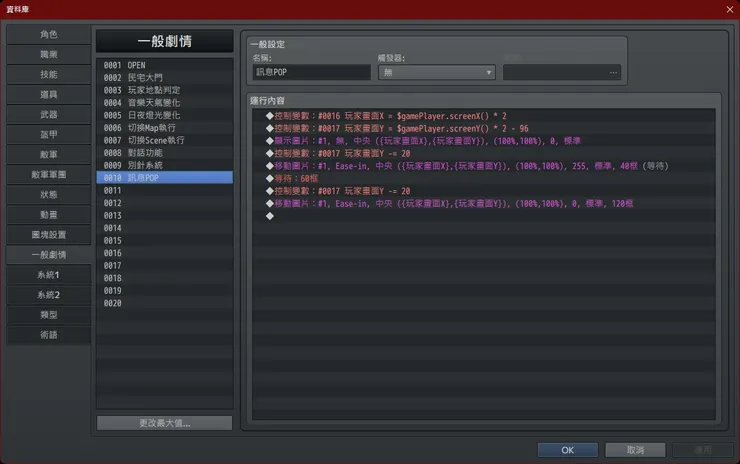Select common event 0010 訊息POP
Screen dimensions: 740x464
tap(164, 177)
